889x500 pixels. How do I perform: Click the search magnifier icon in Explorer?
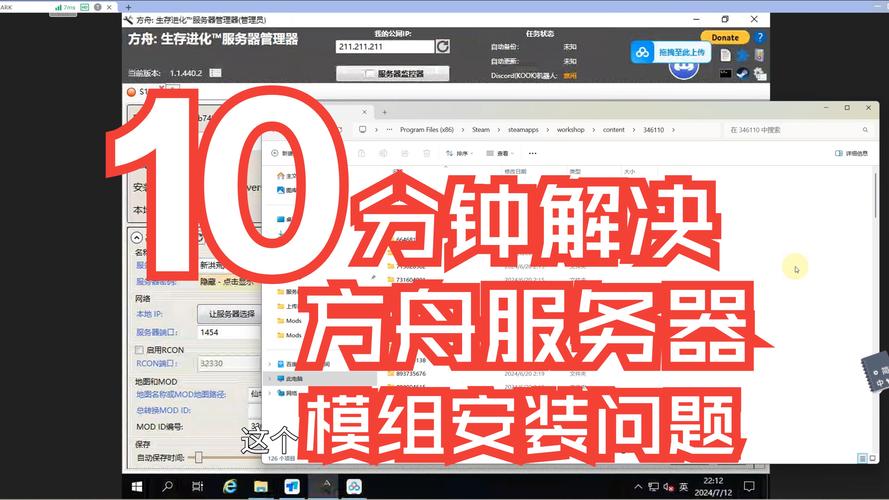pyautogui.click(x=865, y=130)
